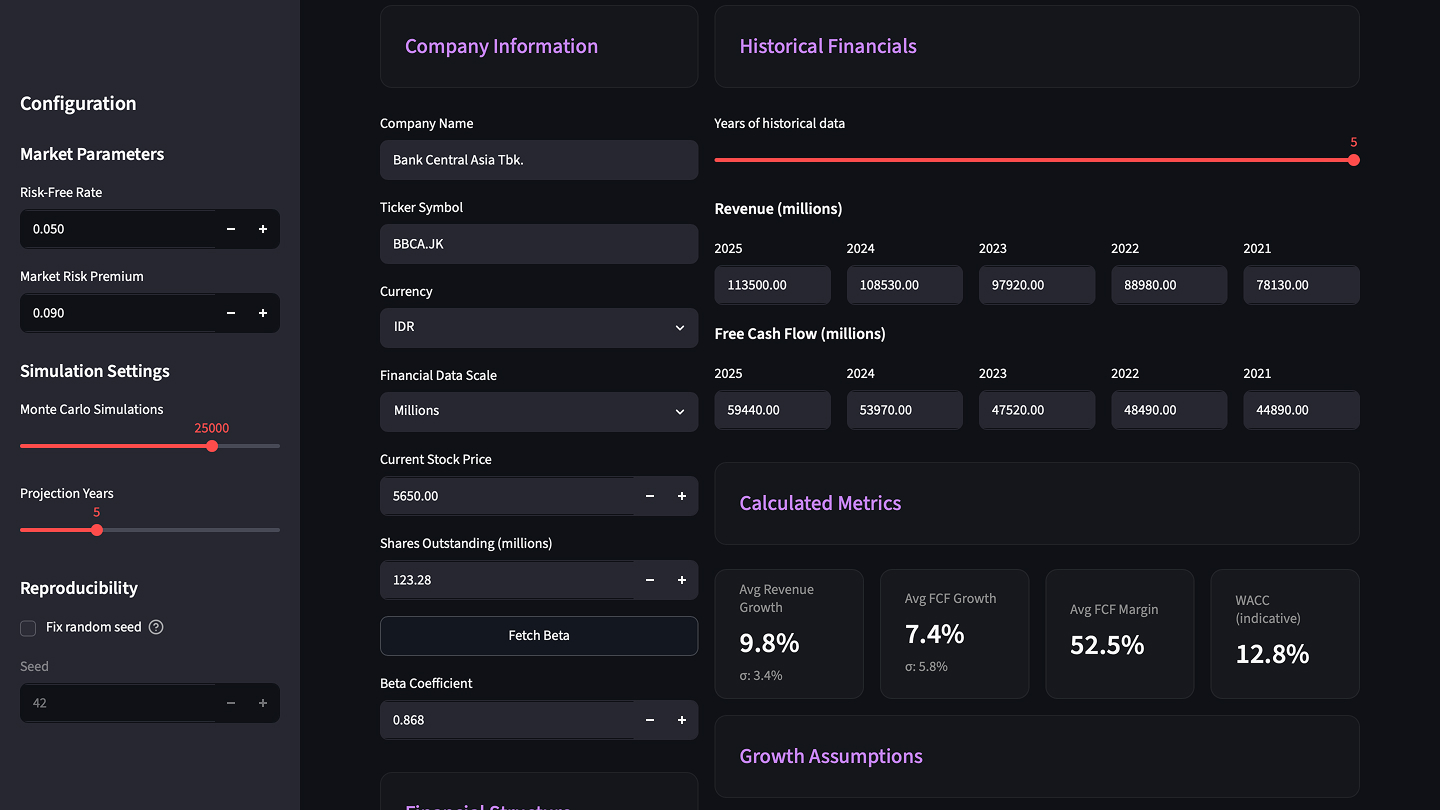
Task: Edit the 2024 Revenue field 108530.00
Action: pos(905,285)
